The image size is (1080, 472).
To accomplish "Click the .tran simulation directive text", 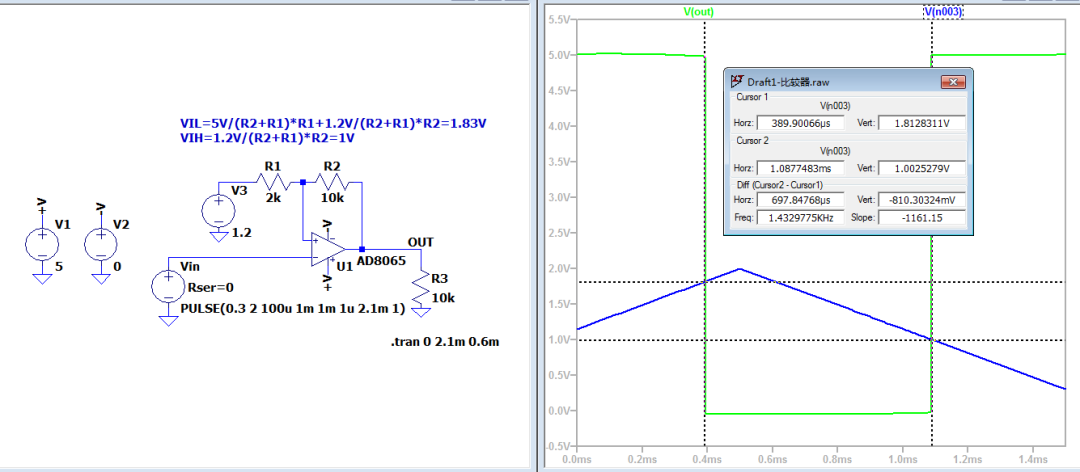I will pos(444,343).
